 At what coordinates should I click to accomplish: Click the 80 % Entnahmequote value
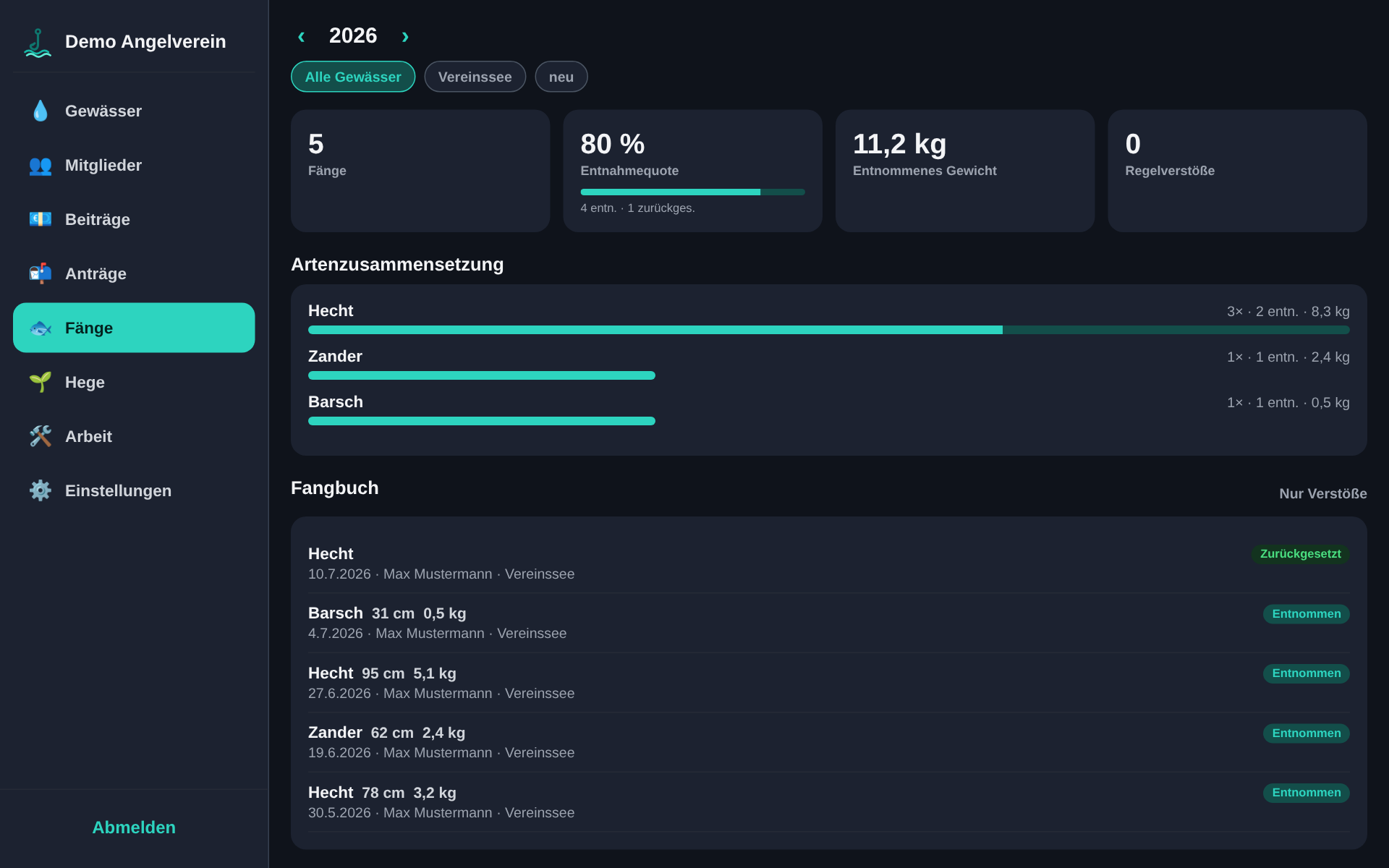(x=612, y=144)
